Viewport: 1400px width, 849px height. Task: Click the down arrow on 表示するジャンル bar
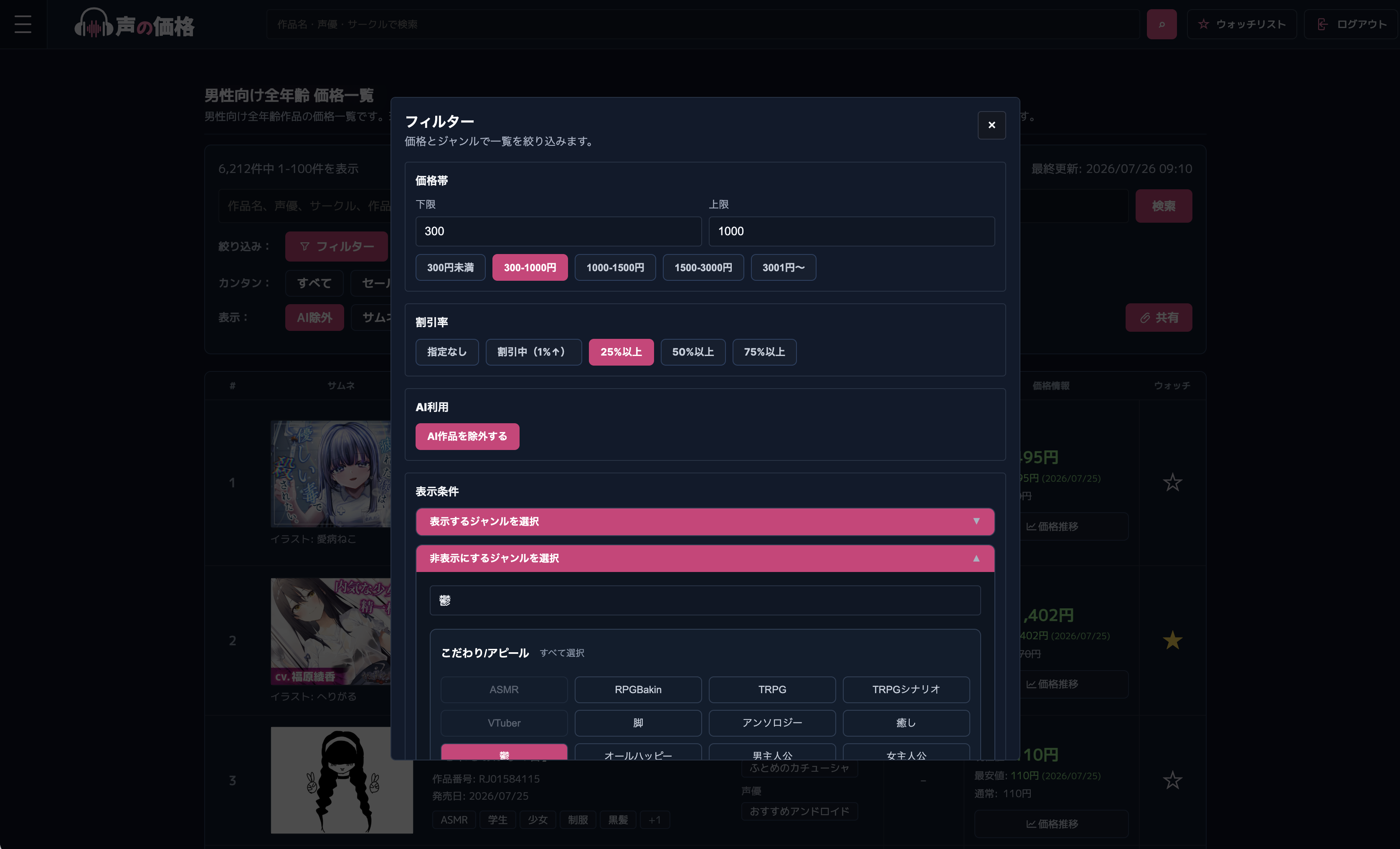coord(976,521)
